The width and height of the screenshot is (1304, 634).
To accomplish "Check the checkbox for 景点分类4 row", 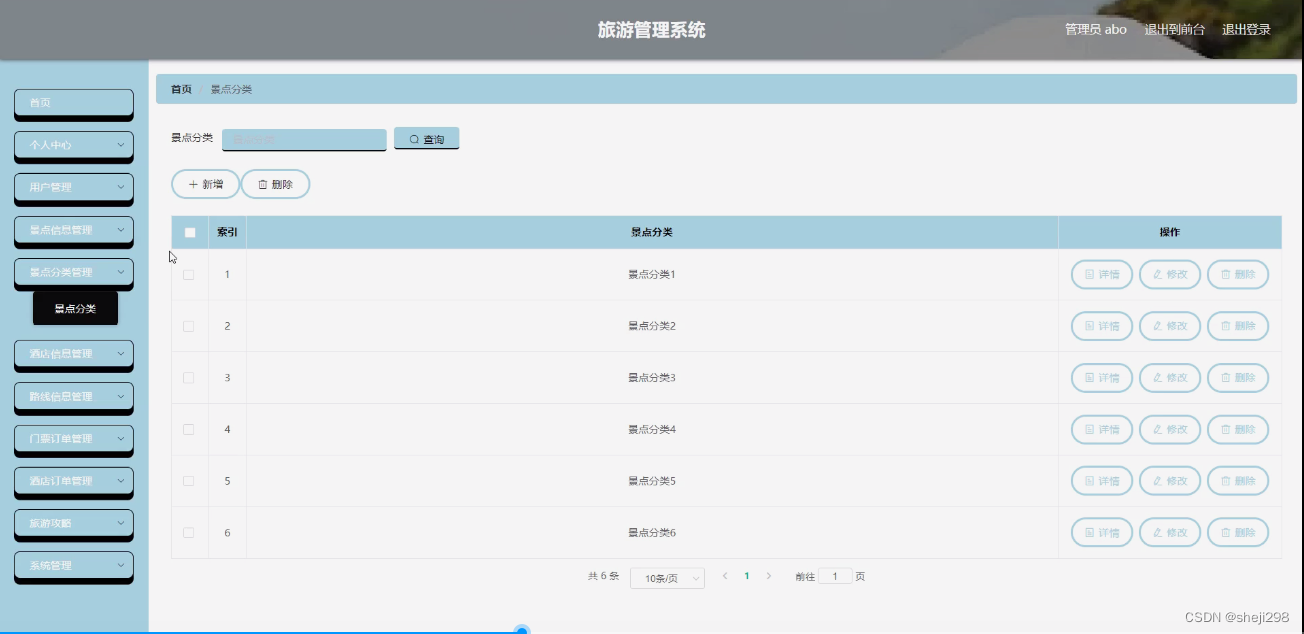I will (189, 429).
